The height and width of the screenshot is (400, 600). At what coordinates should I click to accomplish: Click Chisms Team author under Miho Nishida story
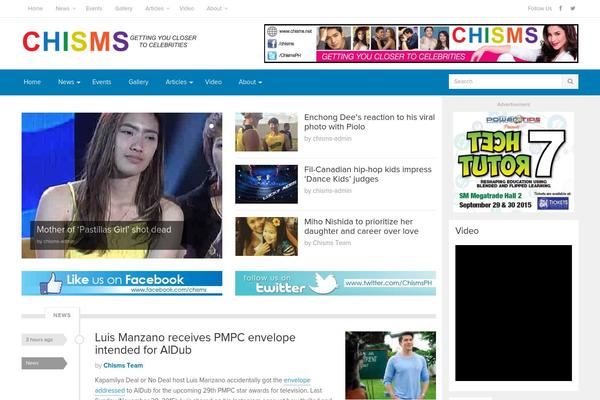click(331, 243)
